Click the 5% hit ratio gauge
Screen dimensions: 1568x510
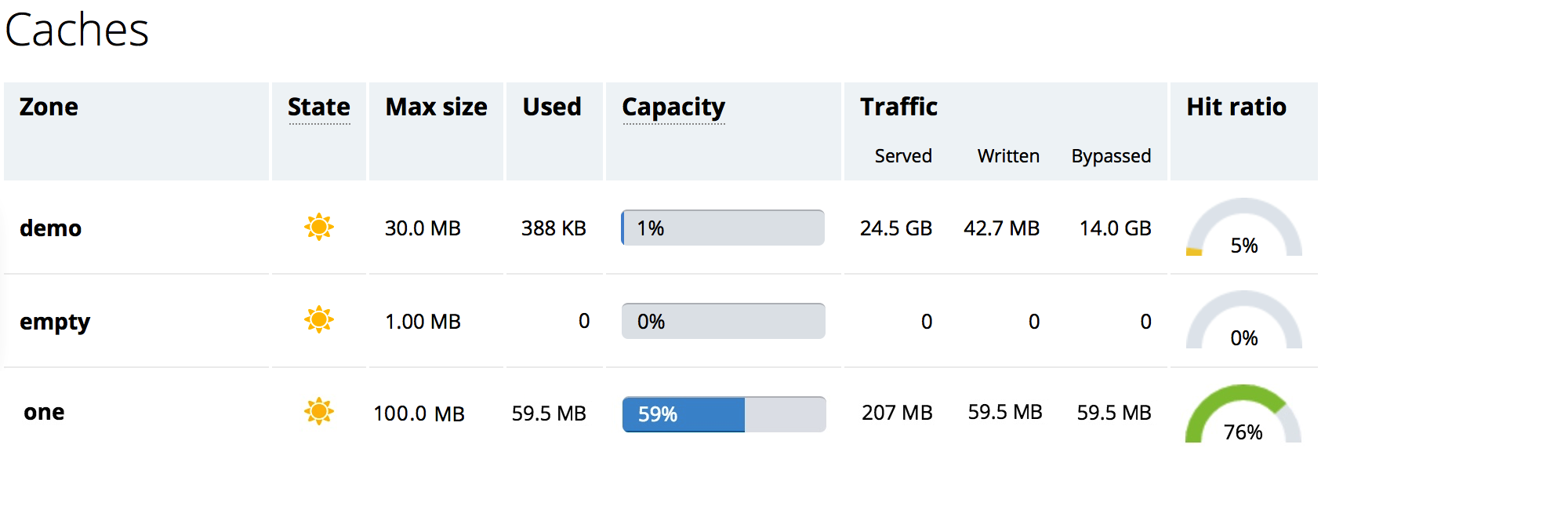(x=1243, y=227)
